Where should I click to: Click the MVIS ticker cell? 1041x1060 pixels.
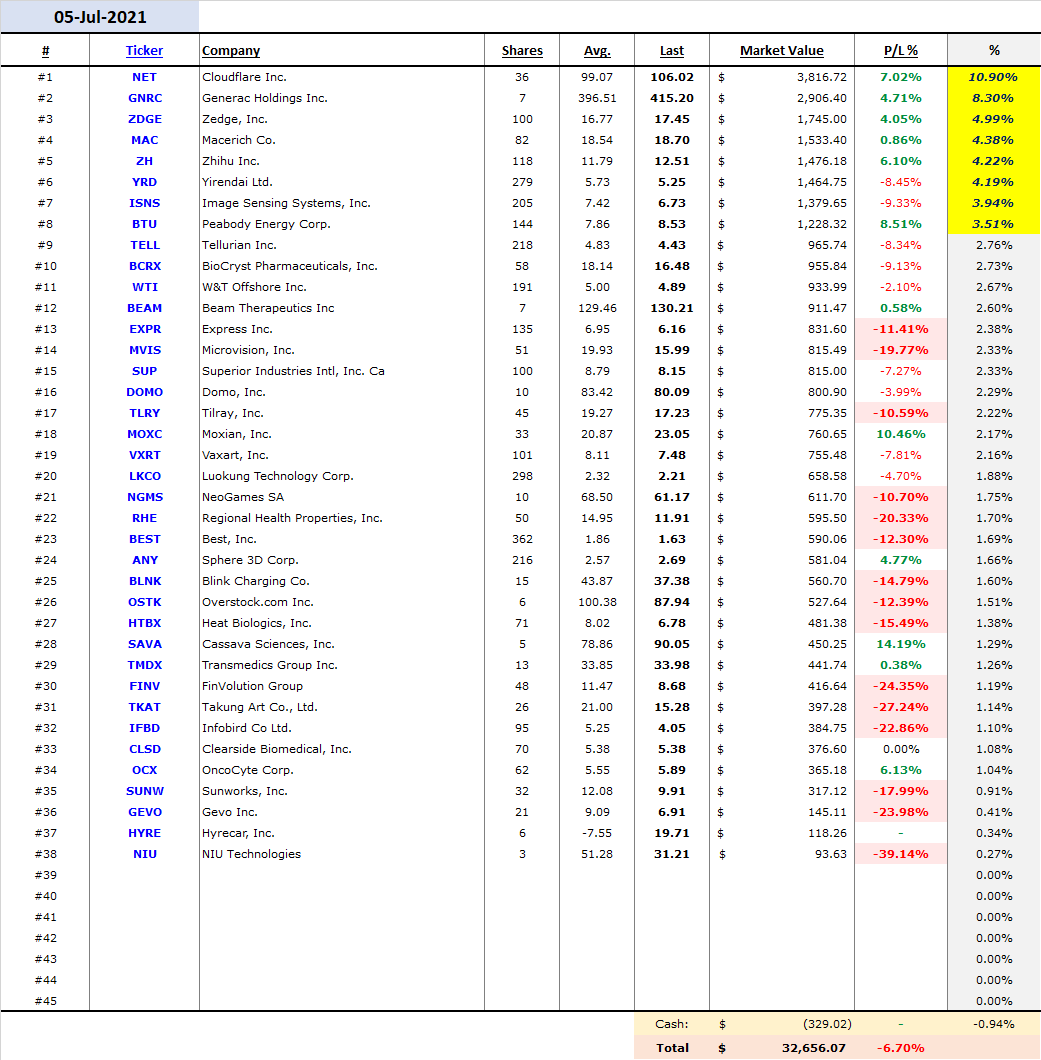[144, 350]
